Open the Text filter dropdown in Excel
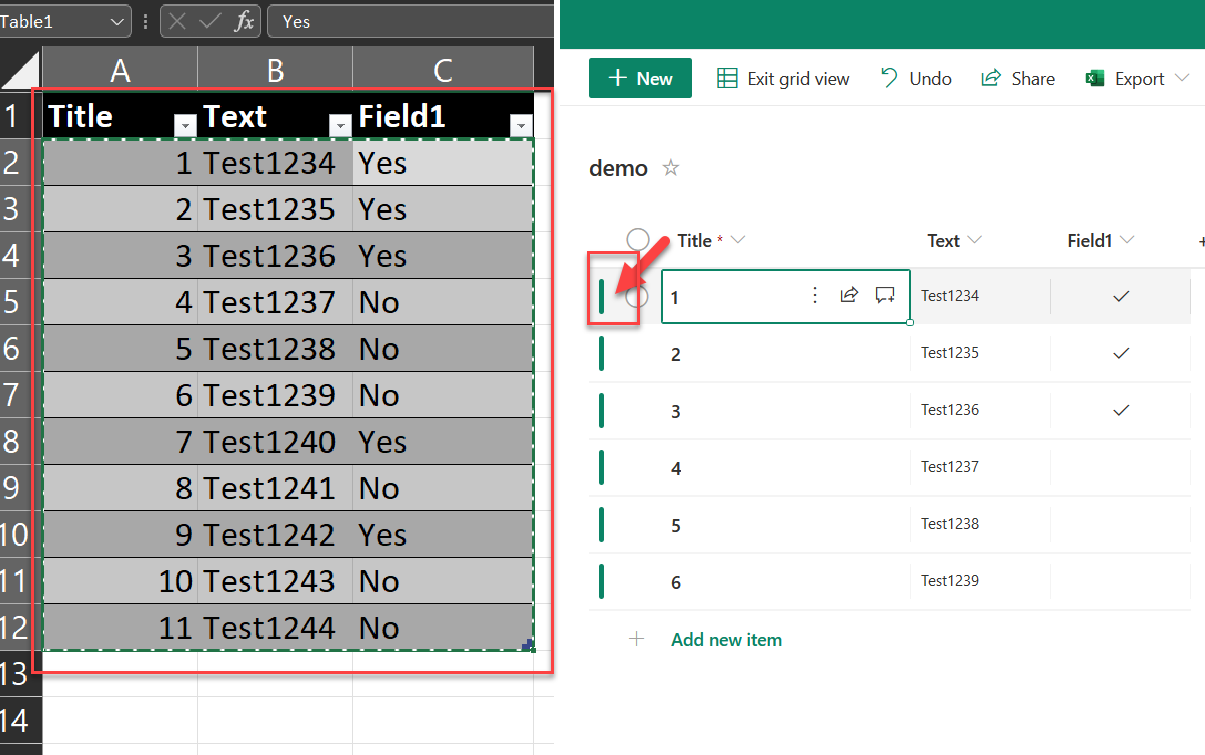The image size is (1205, 755). (341, 125)
